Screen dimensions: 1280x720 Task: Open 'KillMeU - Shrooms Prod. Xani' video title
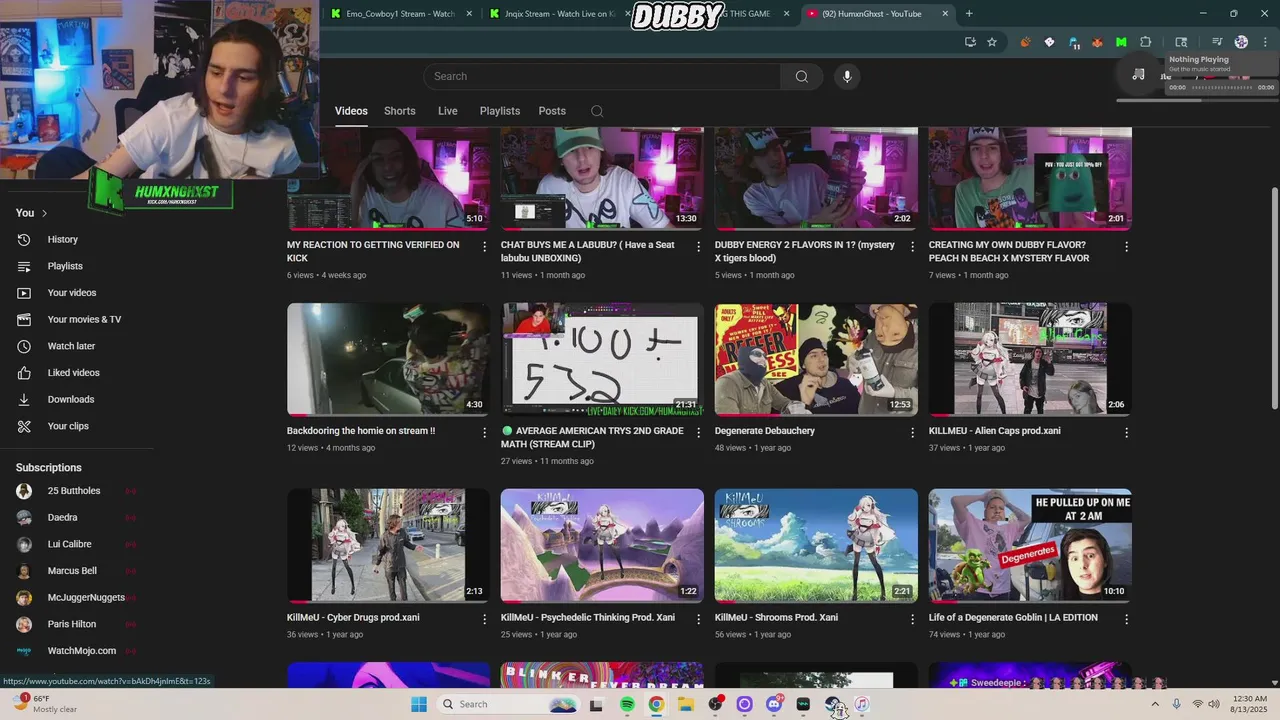tap(777, 618)
